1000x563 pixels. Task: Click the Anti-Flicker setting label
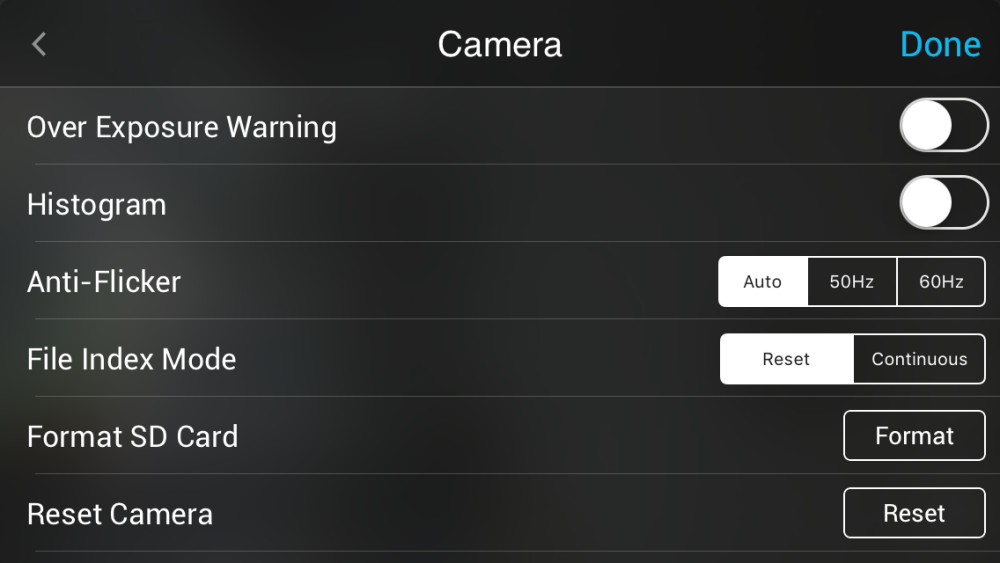click(104, 282)
